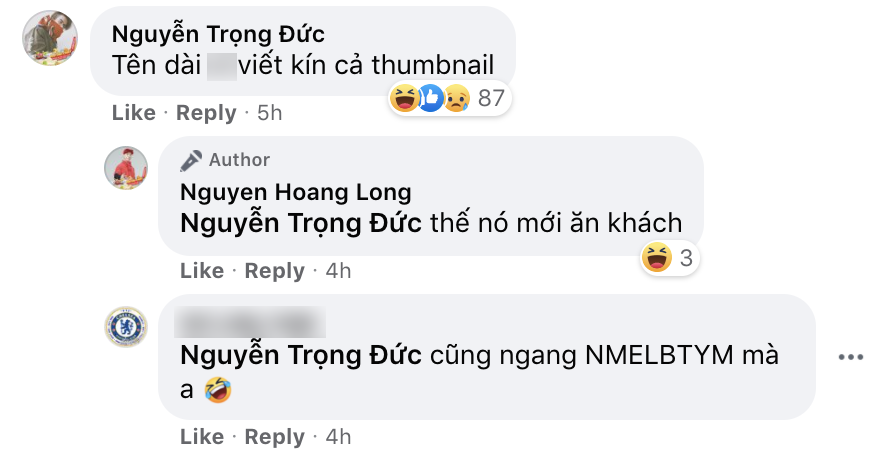Open the three-dots comment options menu
The width and height of the screenshot is (880, 456).
tap(850, 357)
